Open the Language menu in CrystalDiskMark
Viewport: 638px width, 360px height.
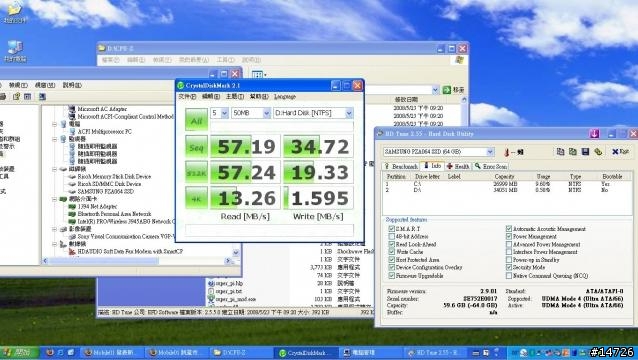[285, 96]
